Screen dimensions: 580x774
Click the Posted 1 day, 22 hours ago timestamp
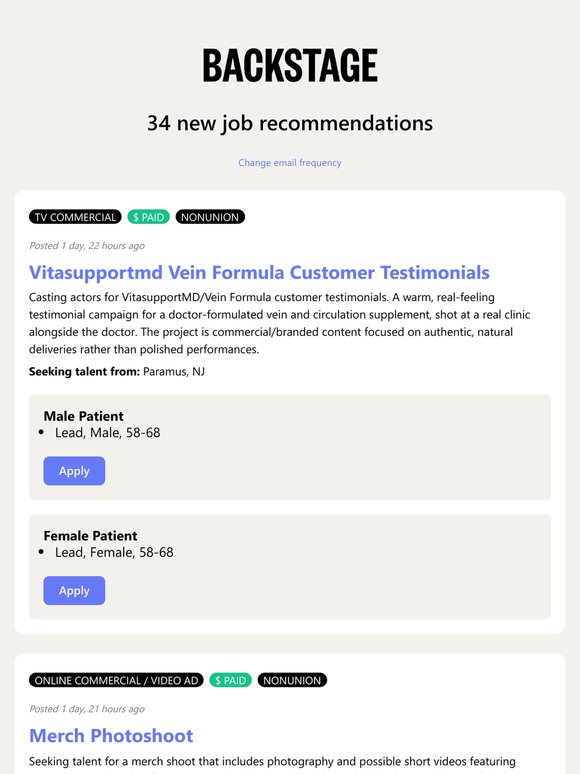pyautogui.click(x=87, y=246)
